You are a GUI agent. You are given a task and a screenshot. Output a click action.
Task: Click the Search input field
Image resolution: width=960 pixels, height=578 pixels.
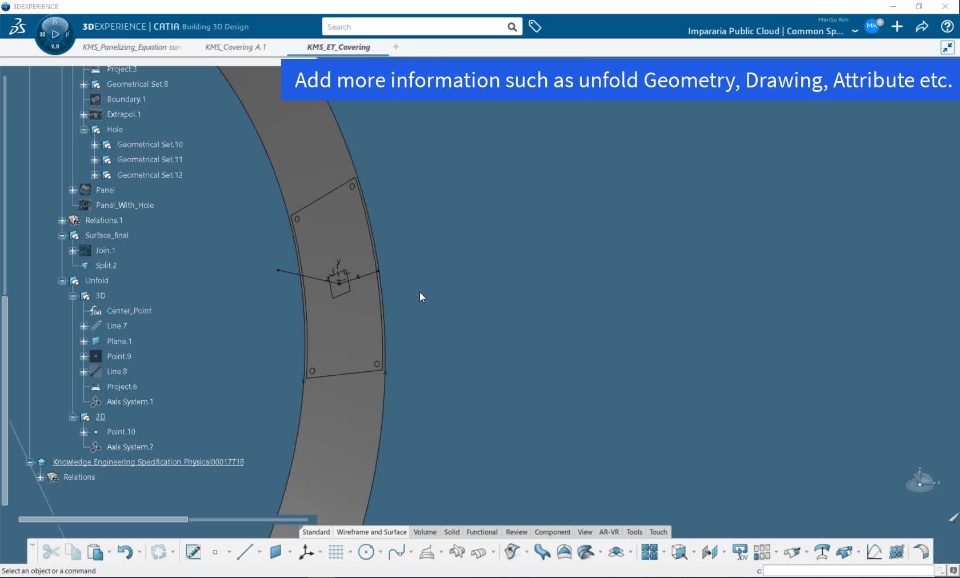(x=415, y=27)
